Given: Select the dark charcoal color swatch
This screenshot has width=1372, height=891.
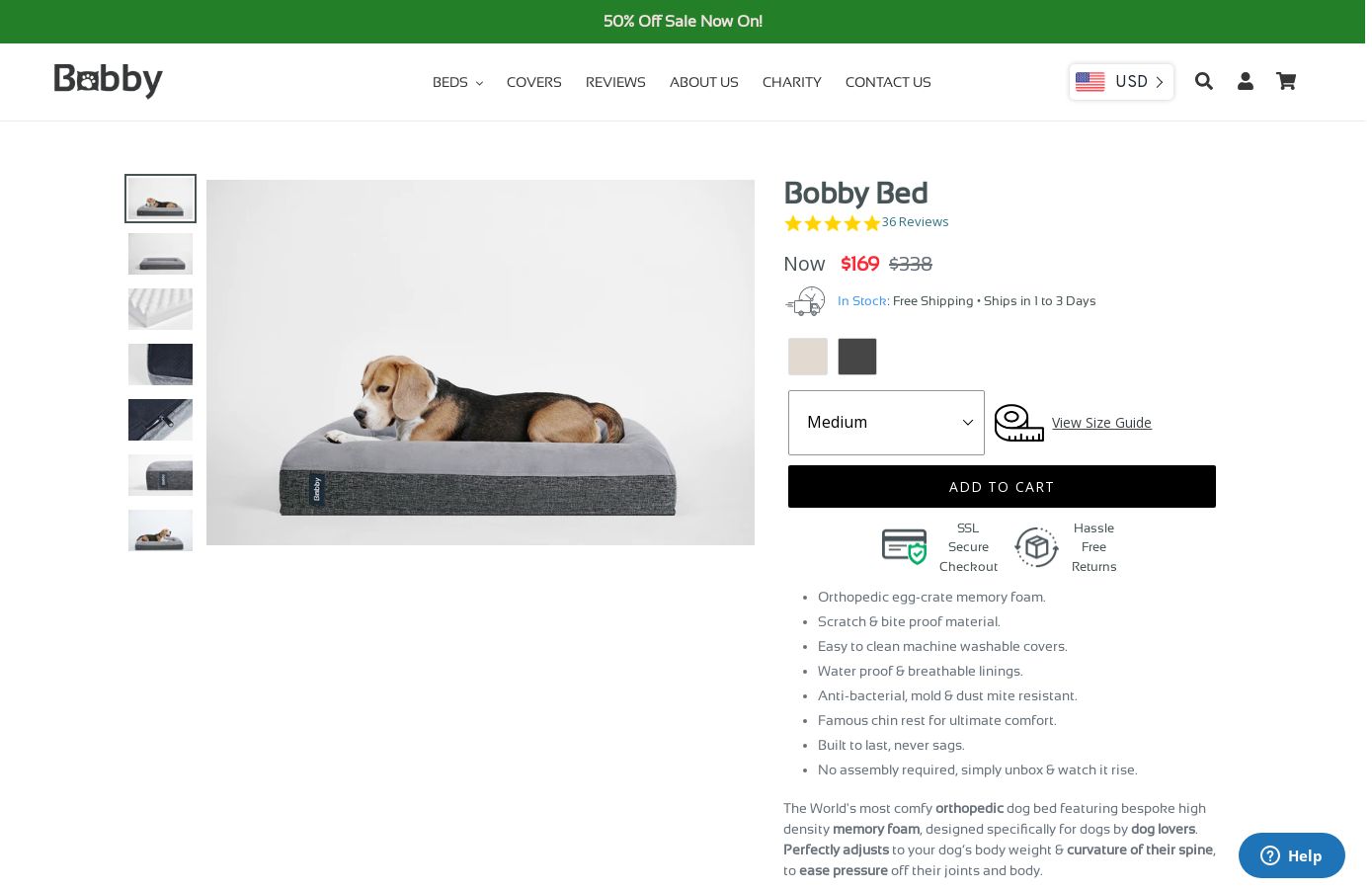Looking at the screenshot, I should [x=857, y=357].
